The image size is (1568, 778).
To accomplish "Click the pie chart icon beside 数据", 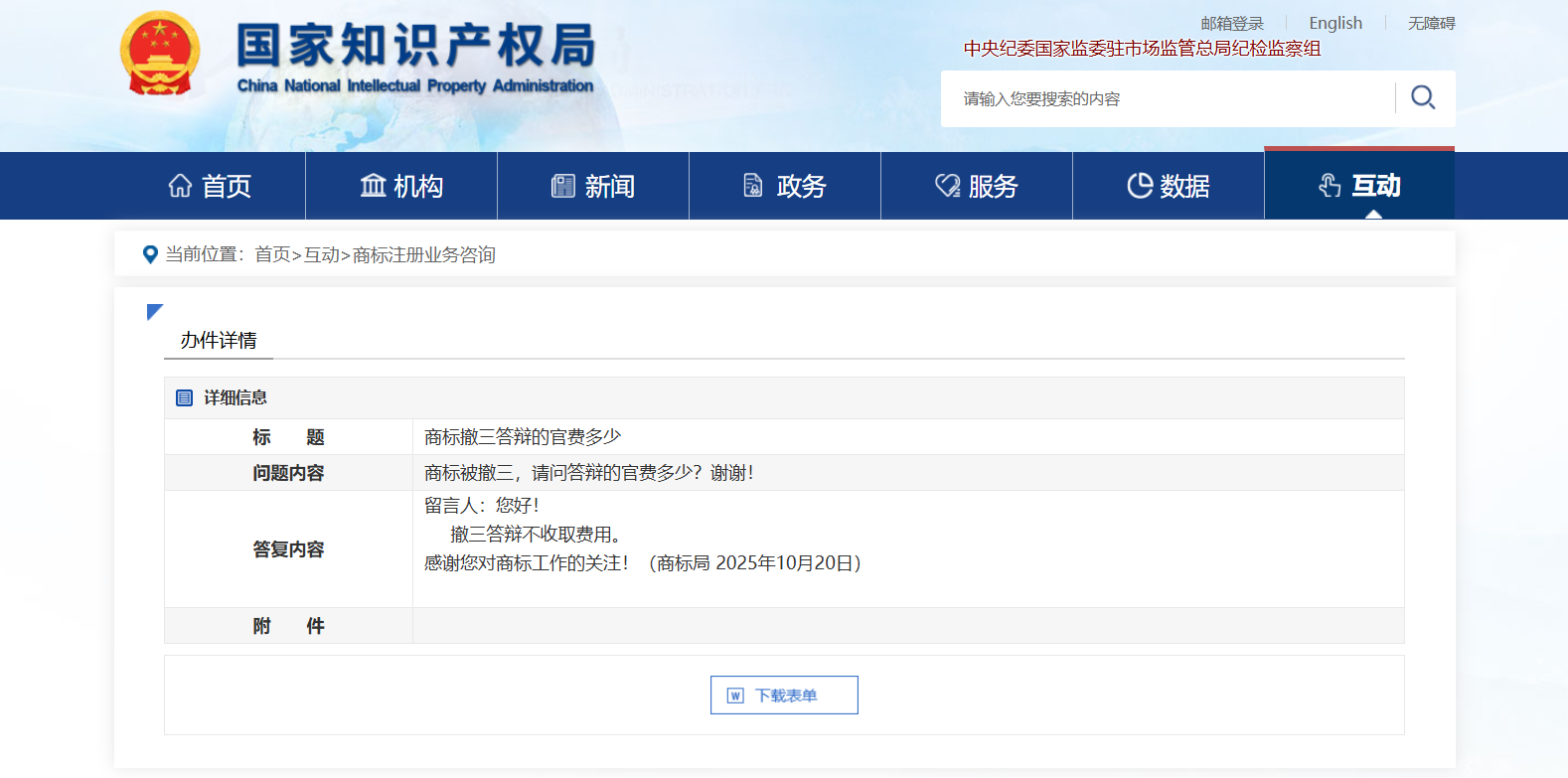I will coord(1140,186).
